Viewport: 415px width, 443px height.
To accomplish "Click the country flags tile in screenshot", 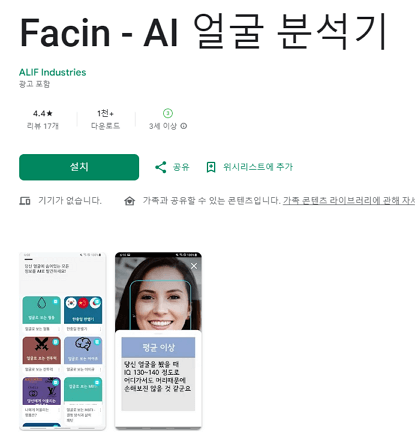I will tap(83, 310).
